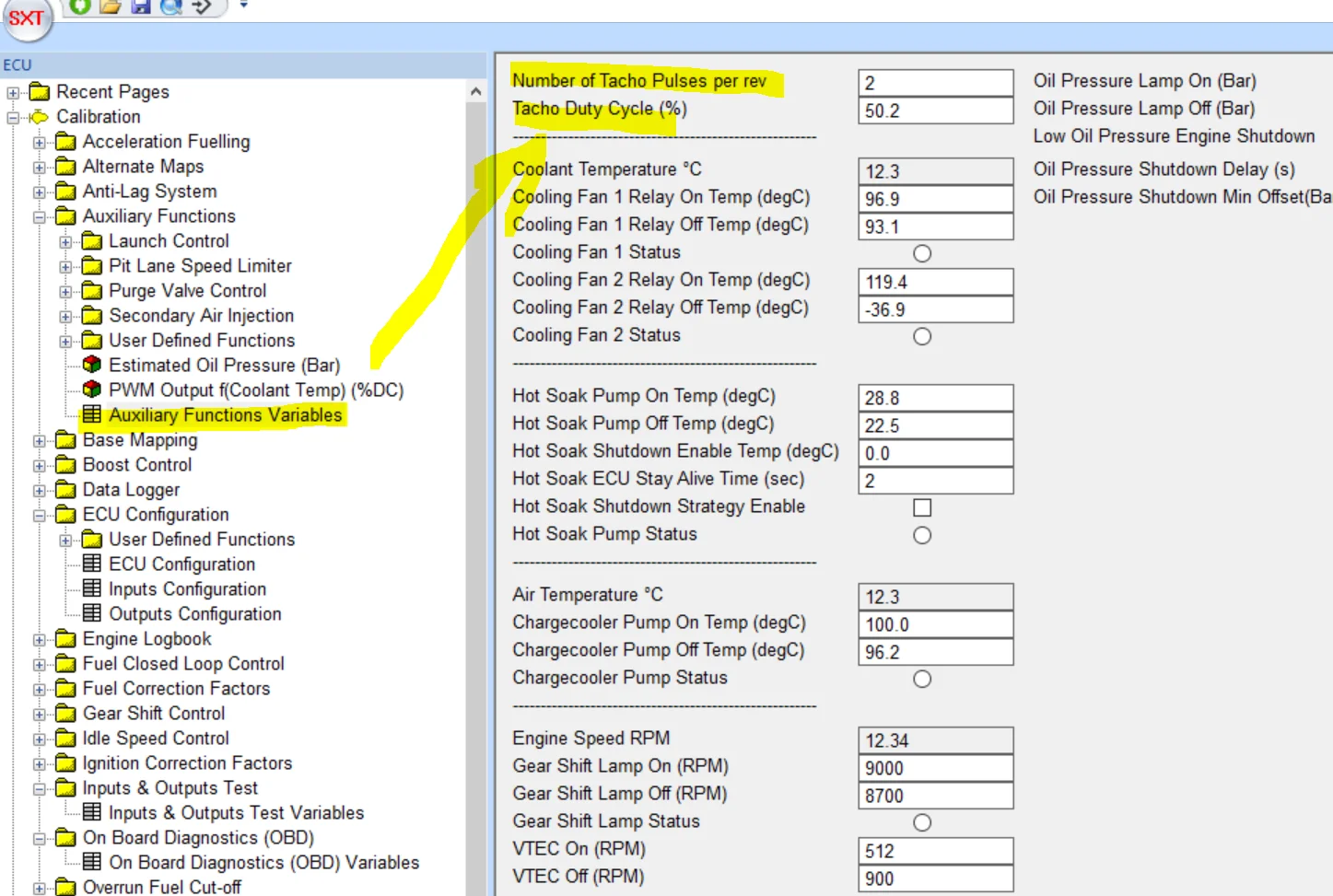Screen dimensions: 1333x896
Task: Click the Gear Shift Lamp Status indicator
Action: (921, 822)
